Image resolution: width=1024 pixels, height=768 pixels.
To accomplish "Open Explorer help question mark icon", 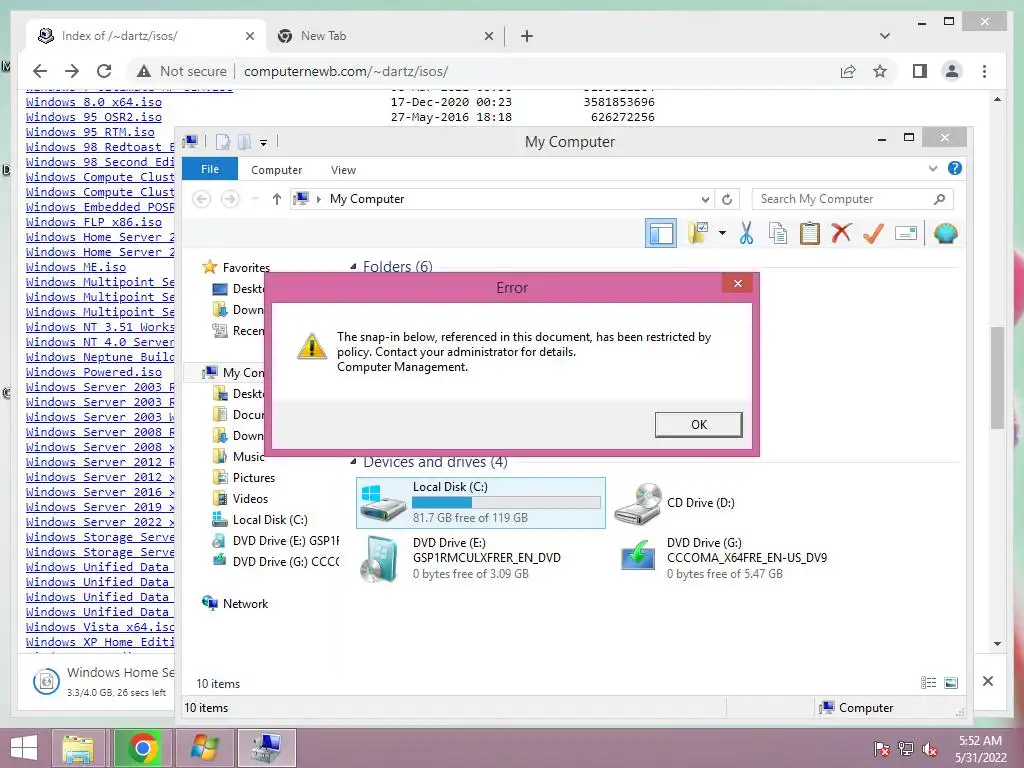I will click(955, 168).
